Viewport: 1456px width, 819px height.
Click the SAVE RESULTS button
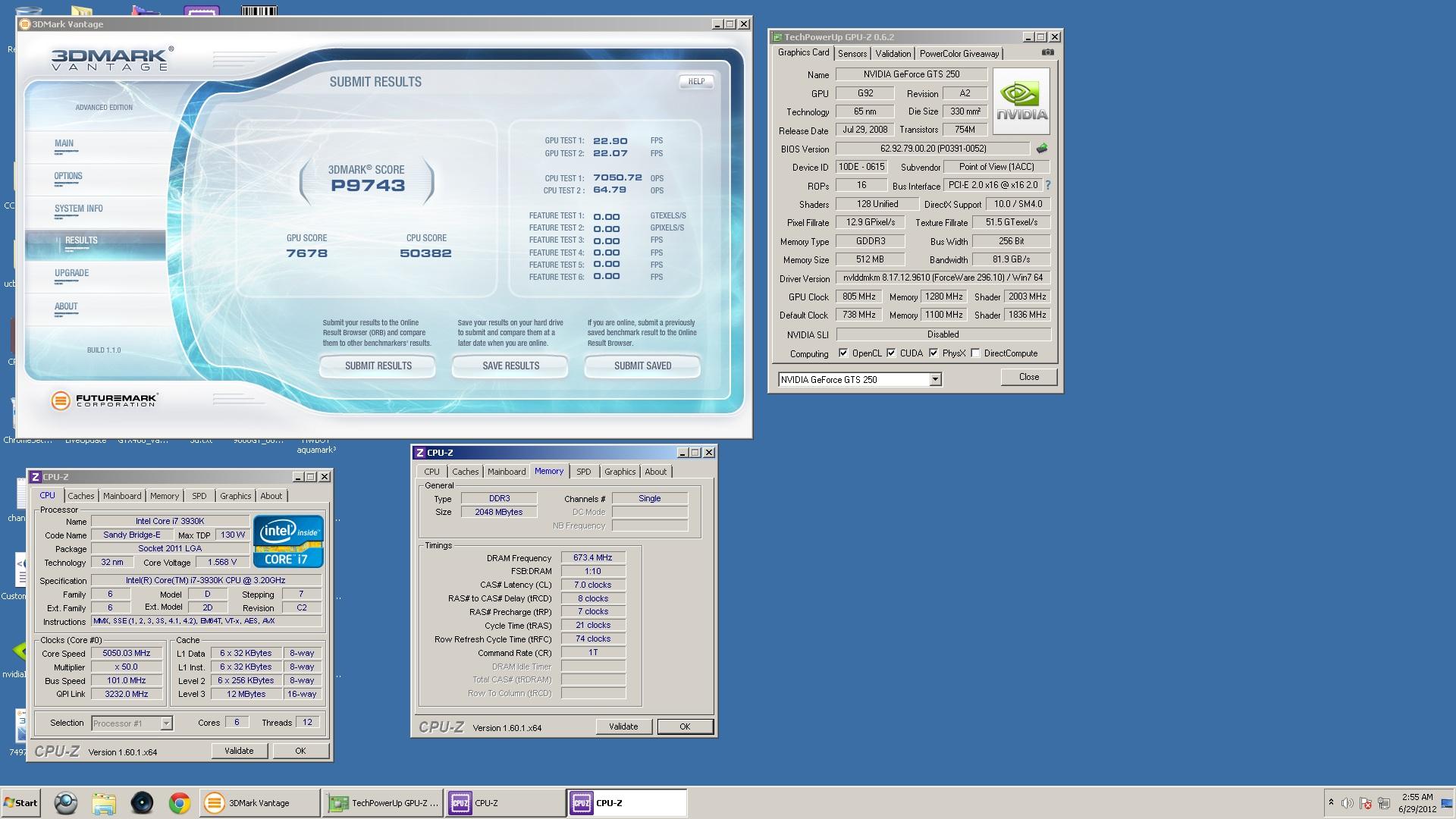coord(510,366)
